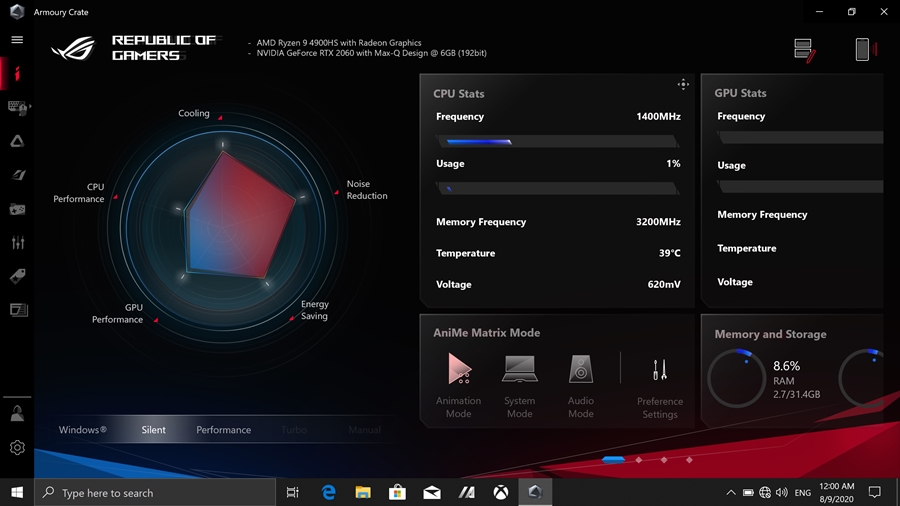
Task: Select the Manual operating mode
Action: [x=364, y=430]
